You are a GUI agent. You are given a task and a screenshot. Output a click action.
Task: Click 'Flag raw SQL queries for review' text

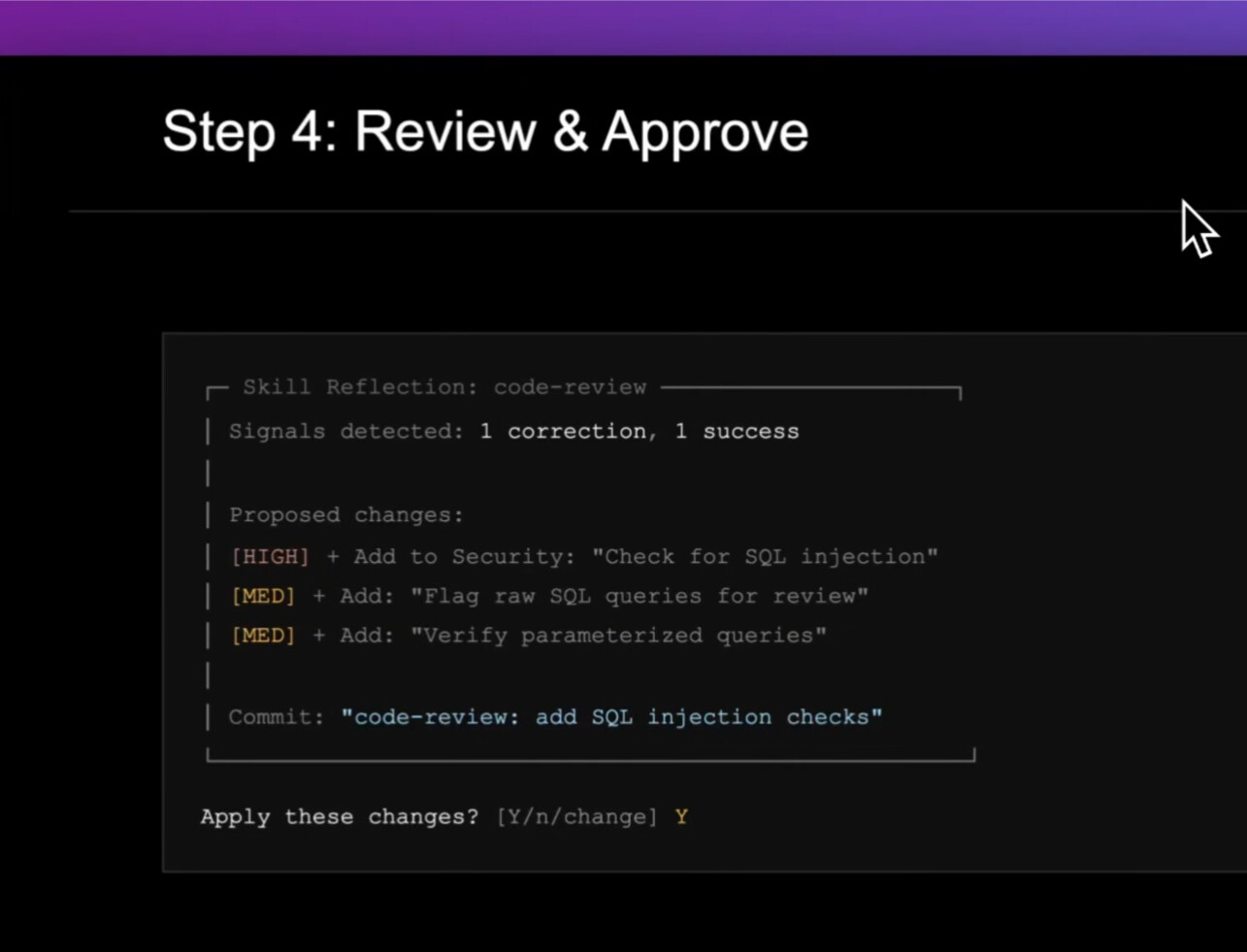[x=639, y=596]
